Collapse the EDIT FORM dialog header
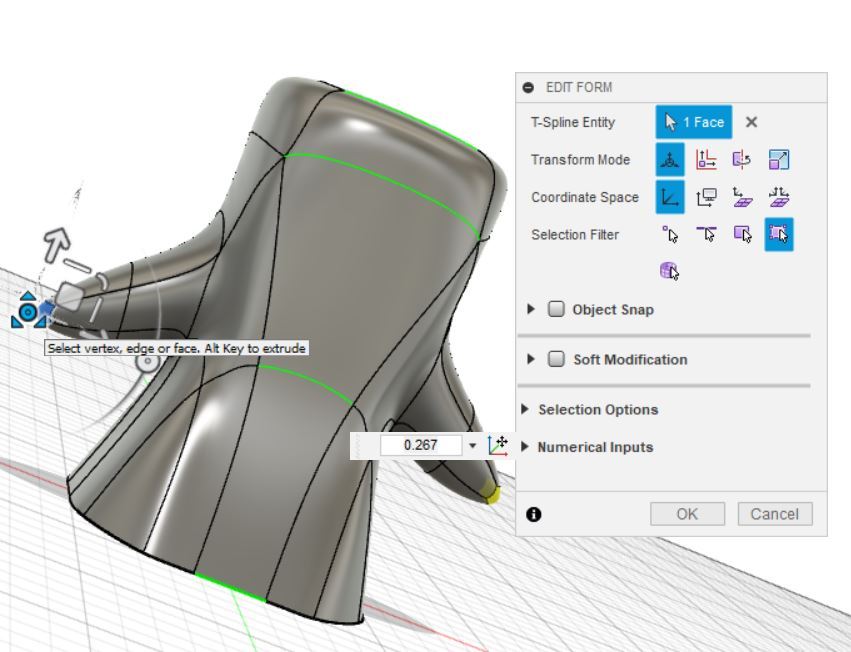 point(528,87)
